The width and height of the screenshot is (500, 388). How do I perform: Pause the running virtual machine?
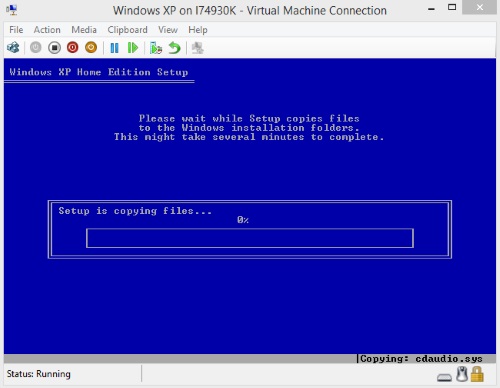[114, 48]
